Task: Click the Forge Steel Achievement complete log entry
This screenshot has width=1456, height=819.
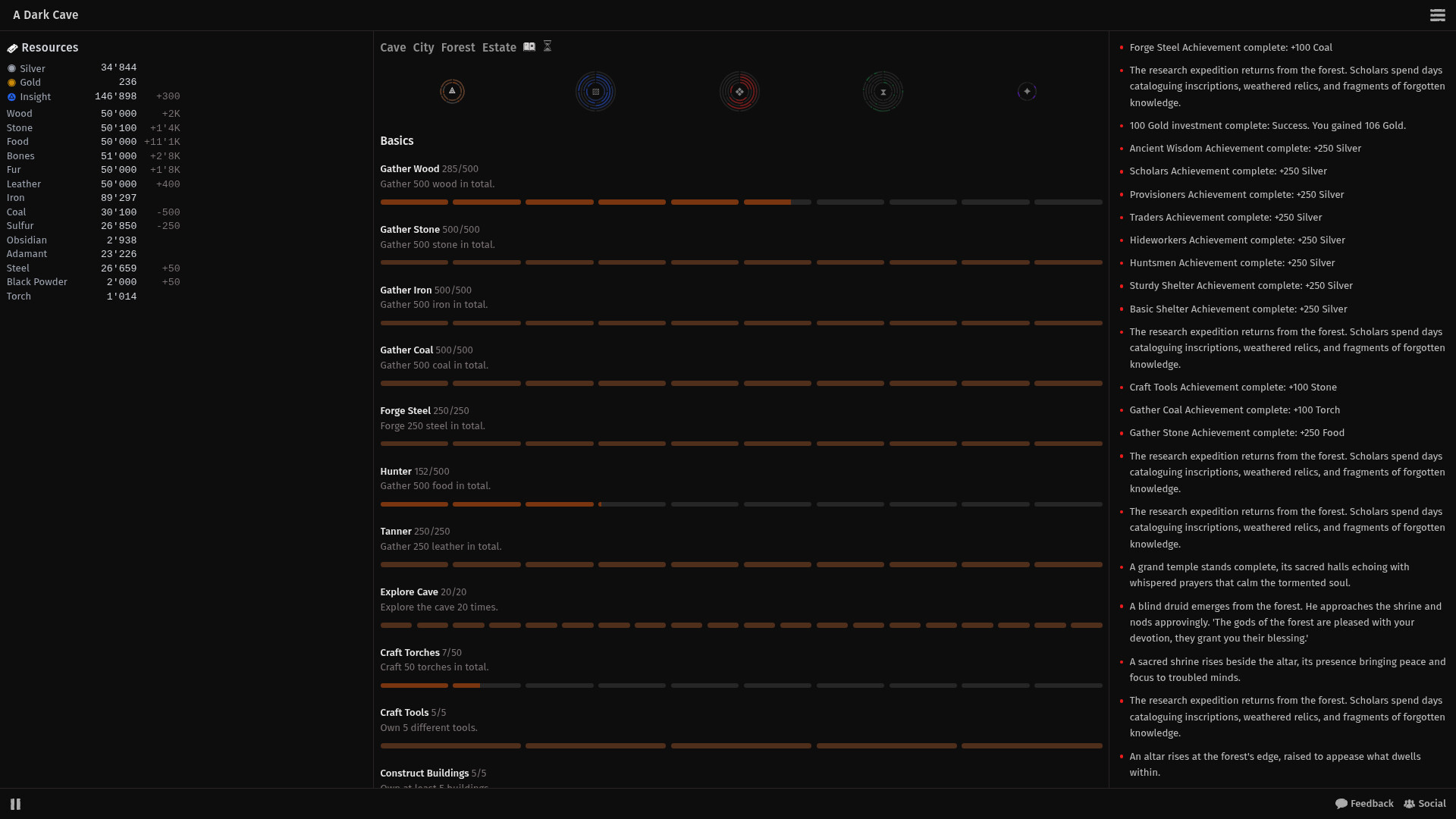Action: 1230,47
